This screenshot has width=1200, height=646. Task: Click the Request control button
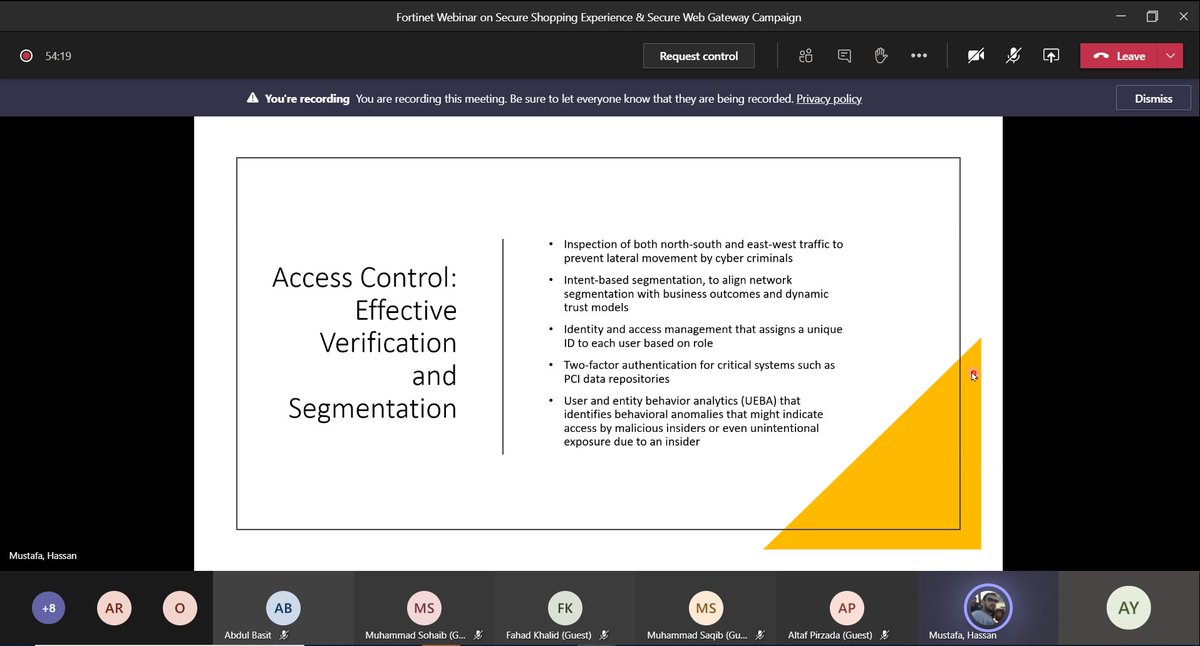[x=698, y=55]
